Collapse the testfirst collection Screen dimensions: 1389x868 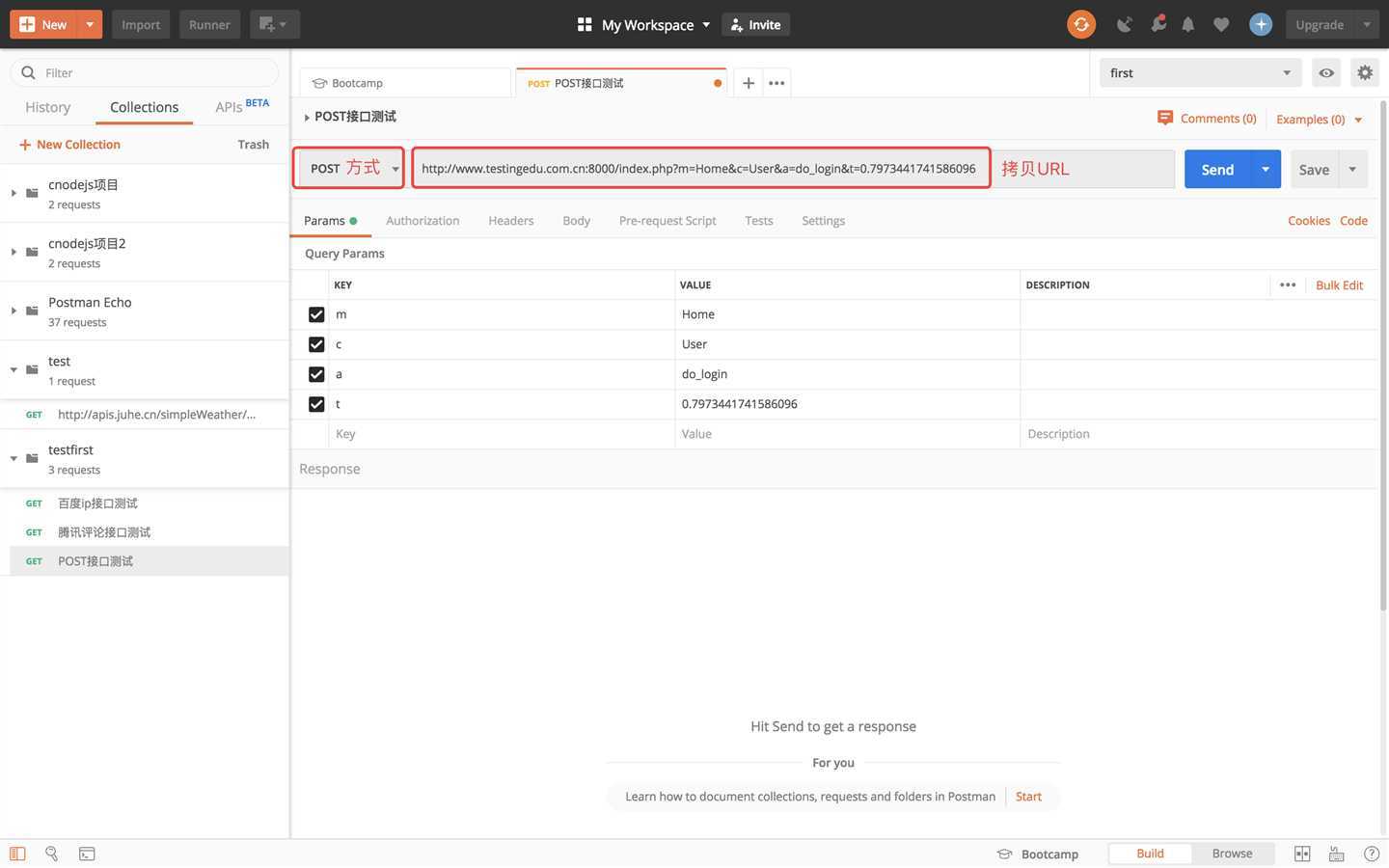pyautogui.click(x=14, y=458)
